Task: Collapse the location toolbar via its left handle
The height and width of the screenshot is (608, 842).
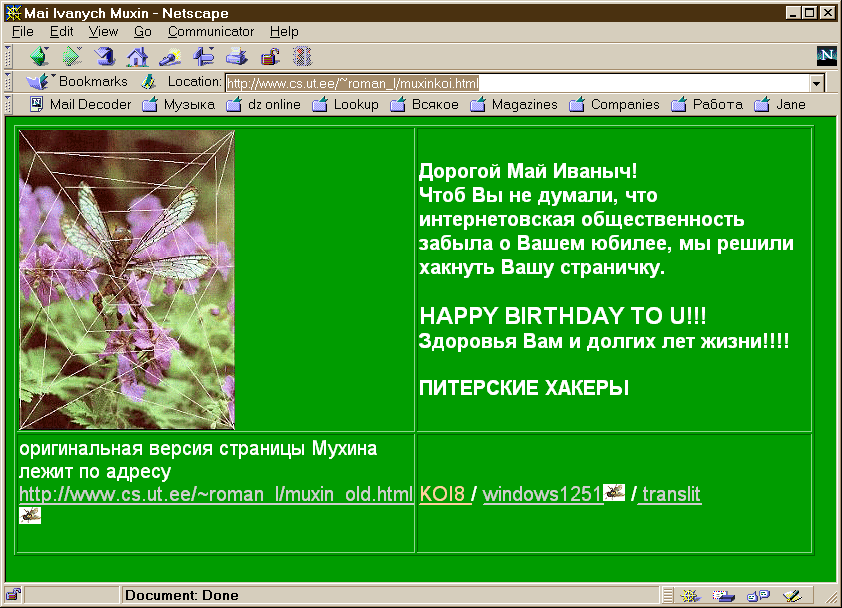Action: [8, 82]
